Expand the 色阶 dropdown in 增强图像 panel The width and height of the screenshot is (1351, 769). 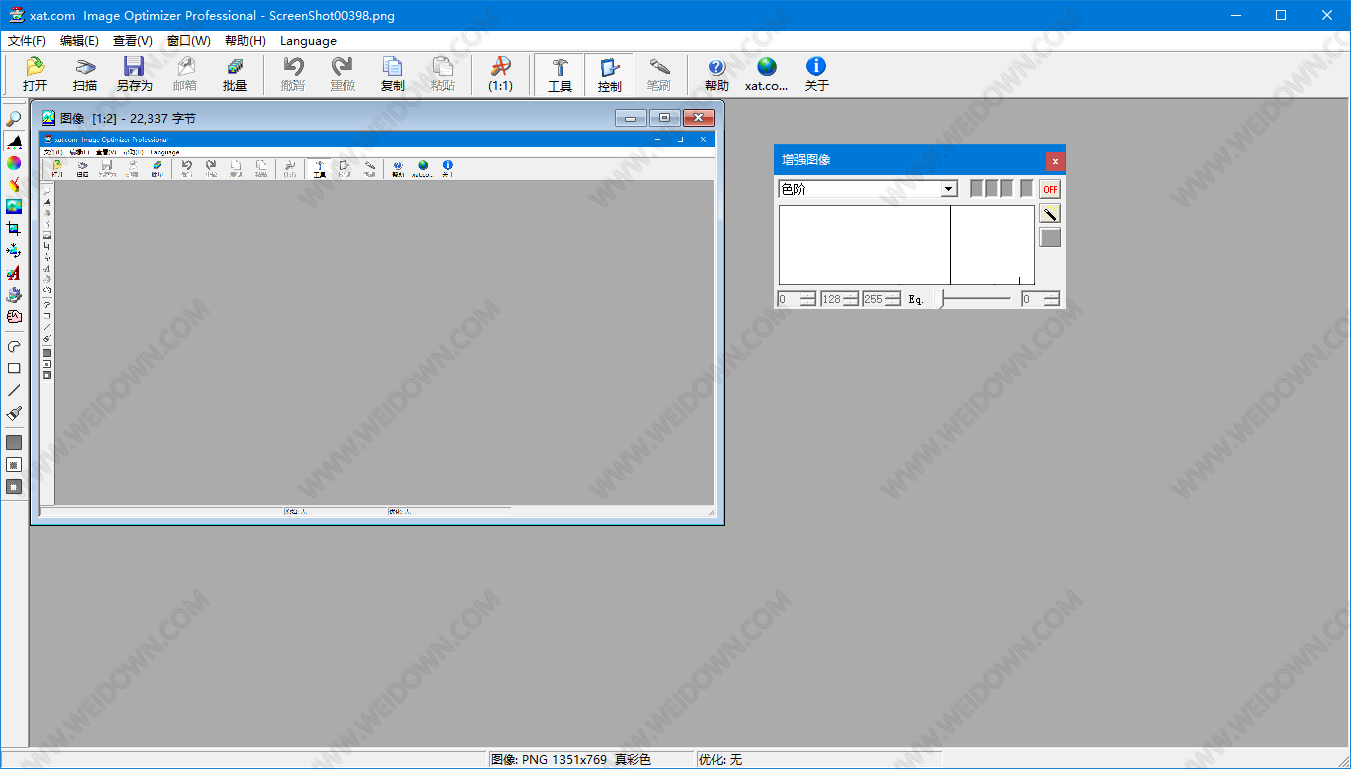coord(949,189)
